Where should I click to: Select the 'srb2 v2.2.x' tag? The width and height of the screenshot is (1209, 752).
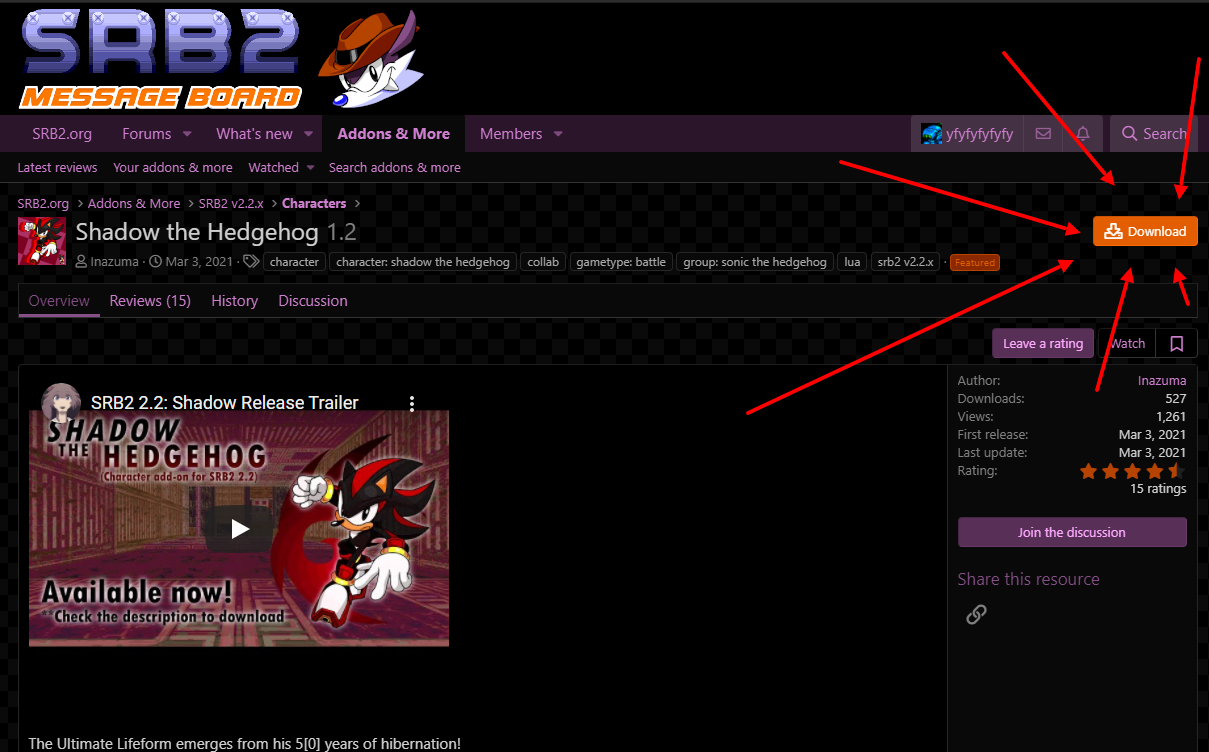pos(906,262)
